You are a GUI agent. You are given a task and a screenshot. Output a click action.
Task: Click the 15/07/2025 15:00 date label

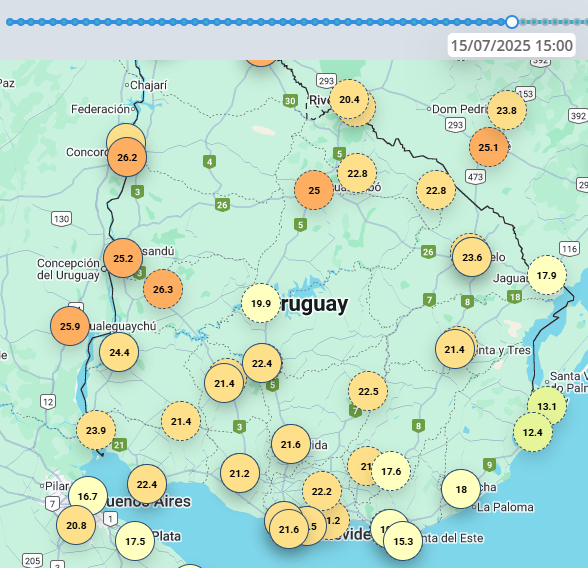(x=512, y=45)
